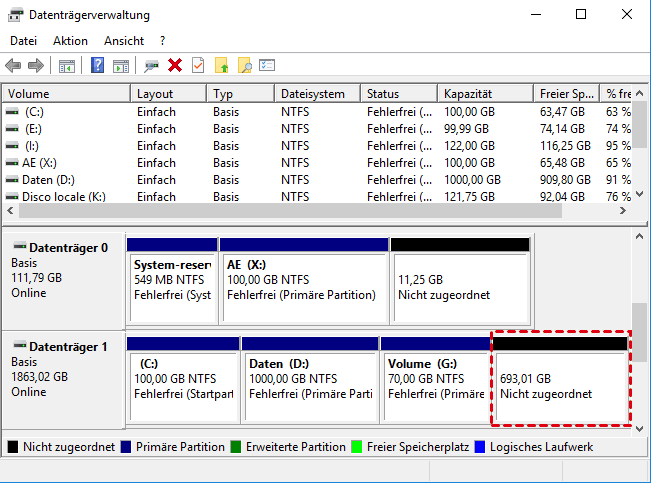The height and width of the screenshot is (483, 651).
Task: Open the Aktion menu
Action: click(70, 41)
